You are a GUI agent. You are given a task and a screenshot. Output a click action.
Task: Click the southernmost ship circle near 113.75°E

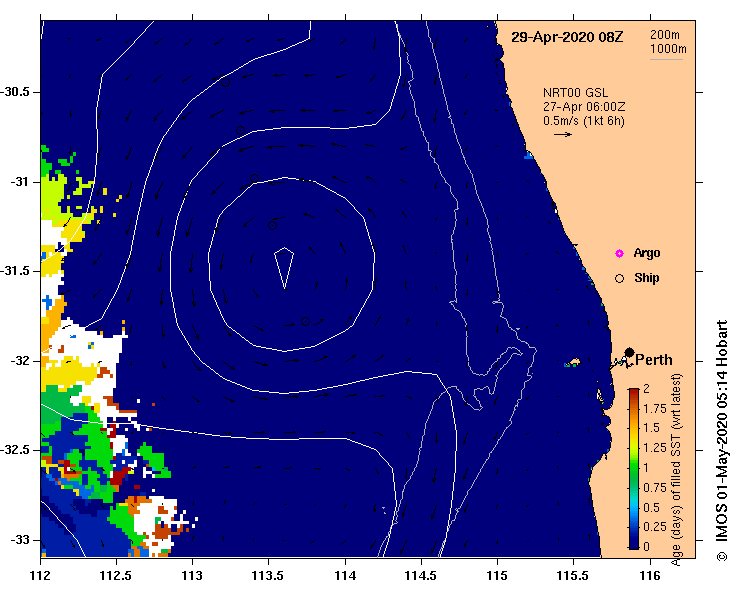(x=305, y=321)
